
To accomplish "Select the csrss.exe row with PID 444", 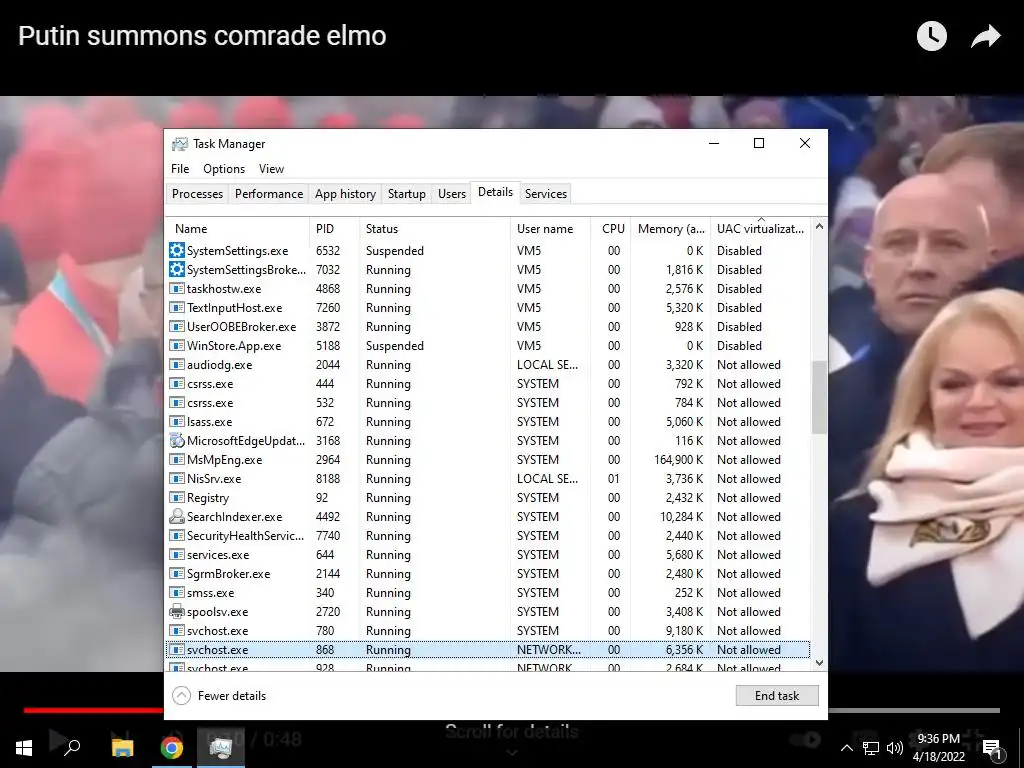I will [488, 384].
